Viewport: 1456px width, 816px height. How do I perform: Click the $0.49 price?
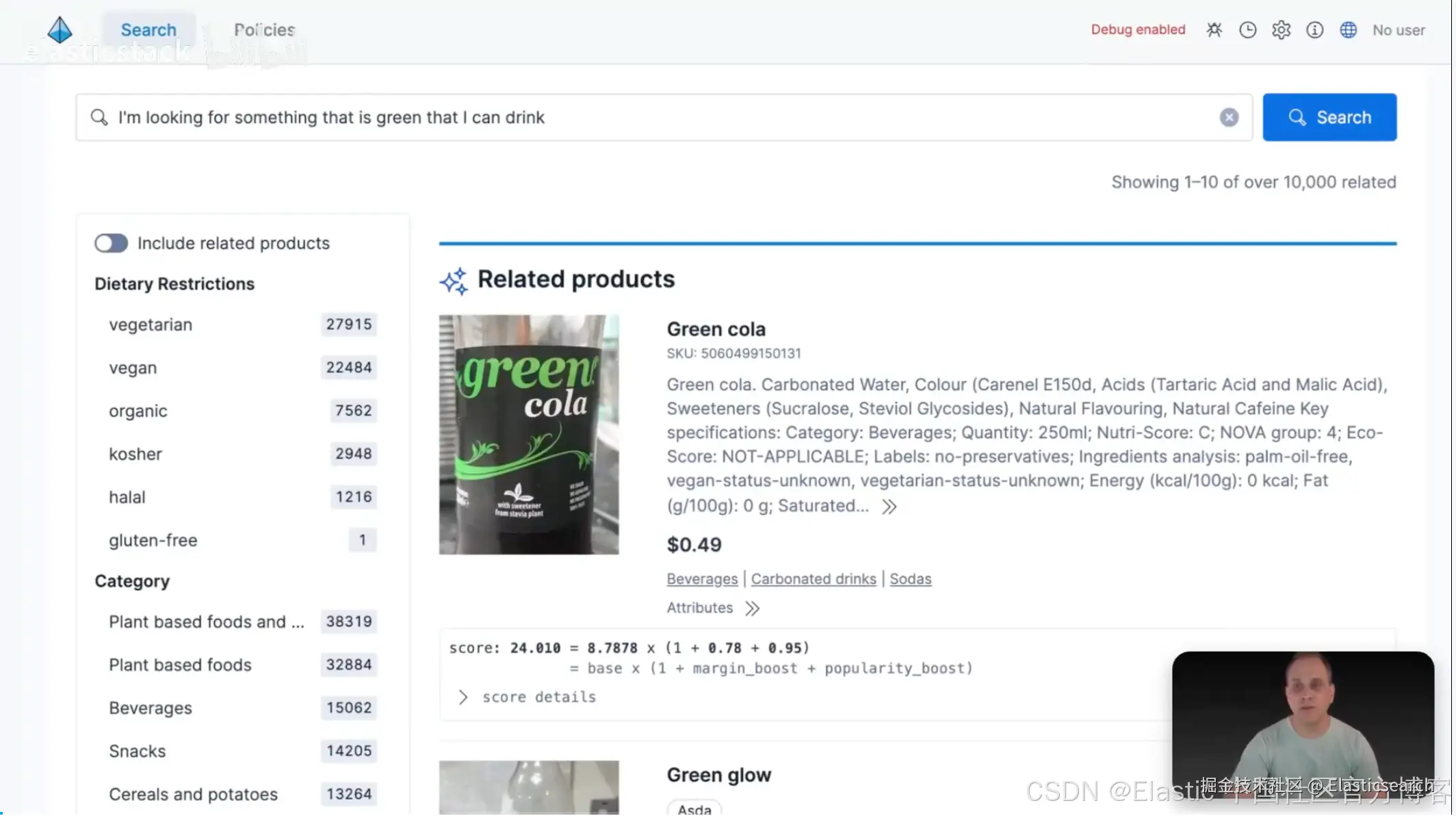694,546
